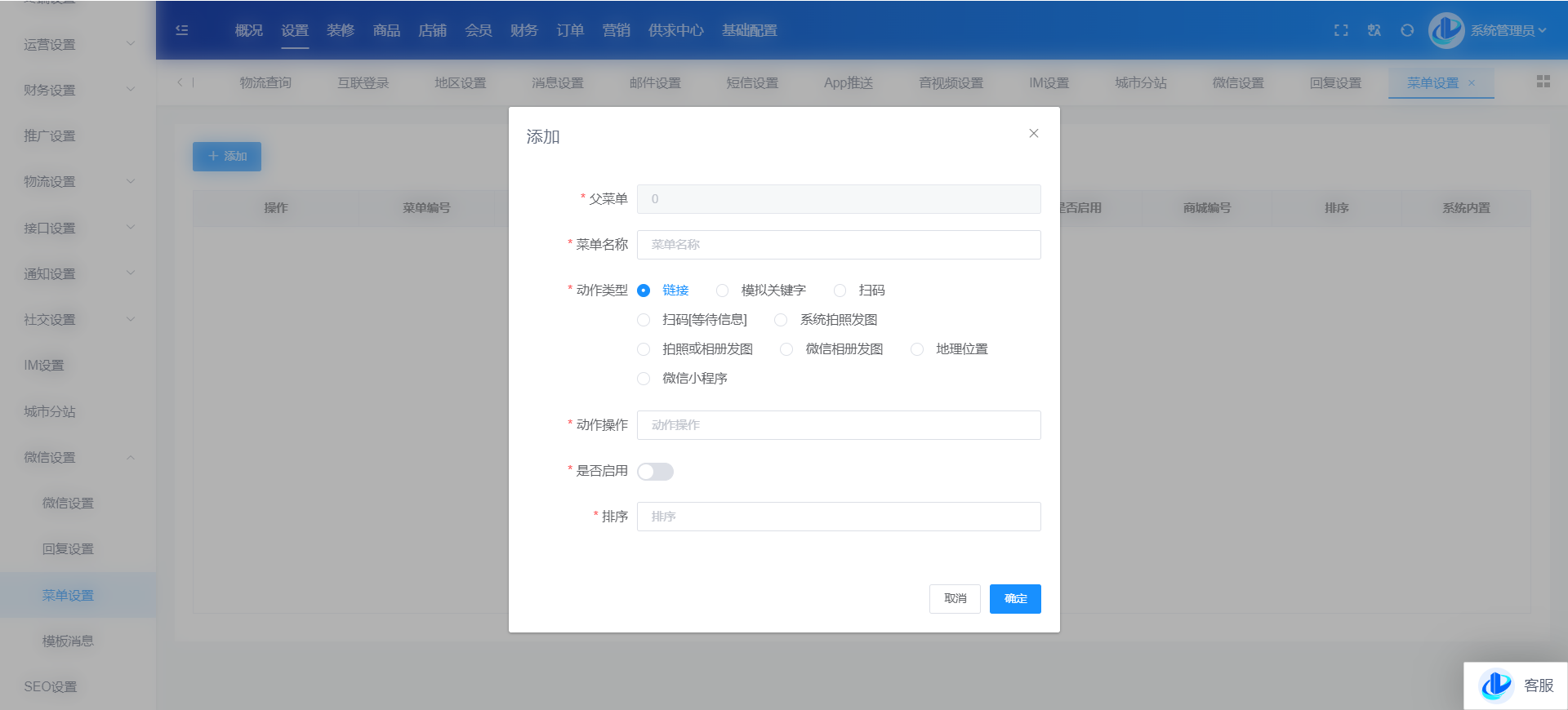Switch to the 商品 top menu

pos(386,30)
